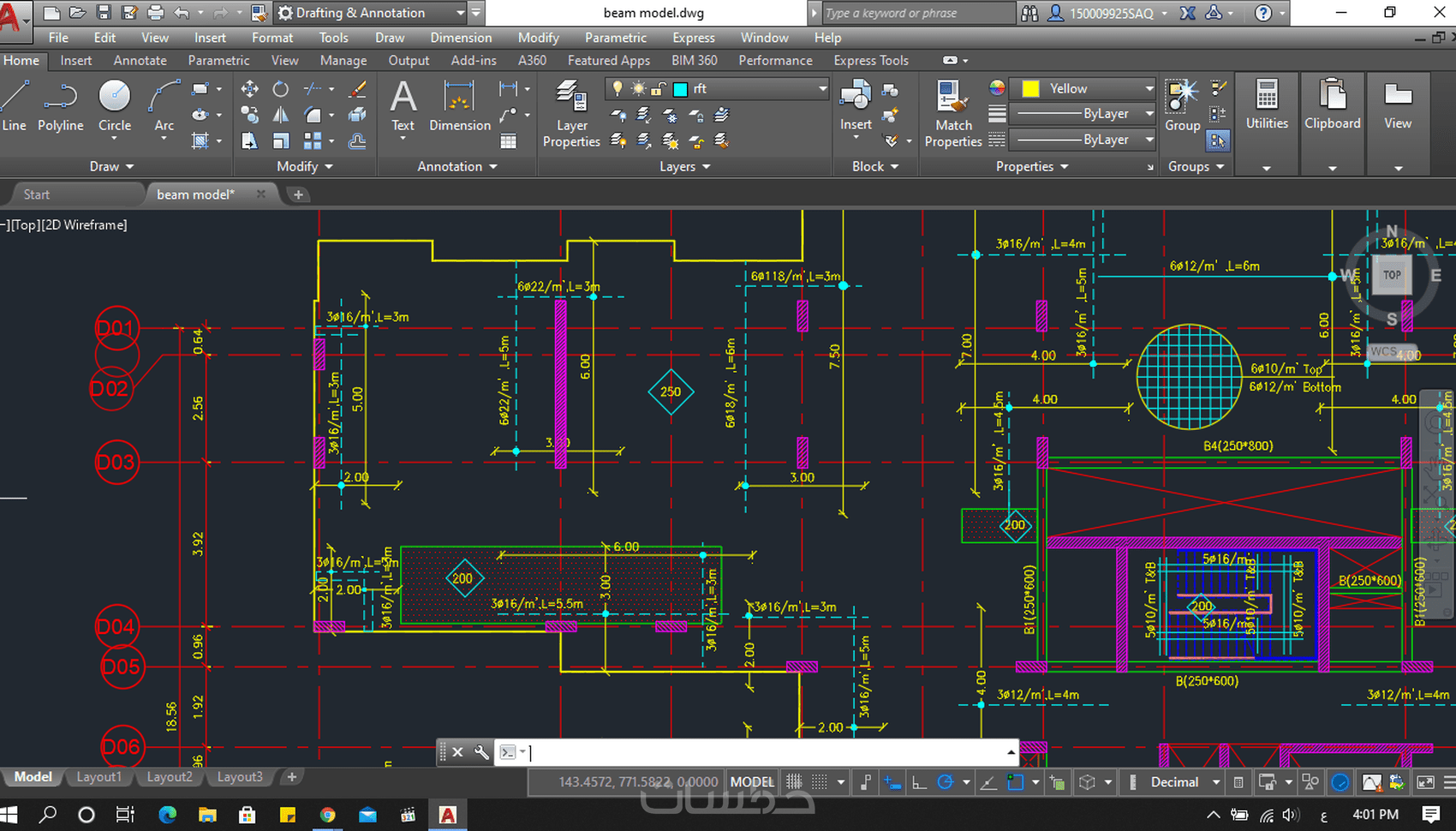Open the Express menu

coord(694,38)
